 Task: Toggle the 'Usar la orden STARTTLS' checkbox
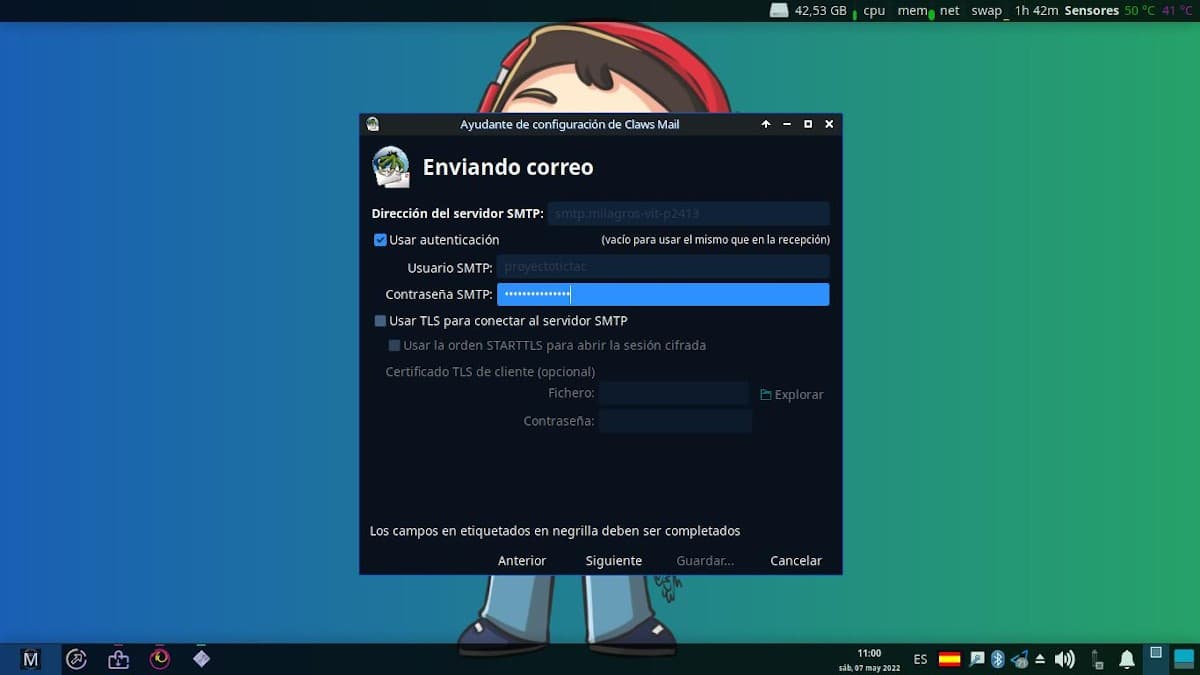[x=394, y=345]
